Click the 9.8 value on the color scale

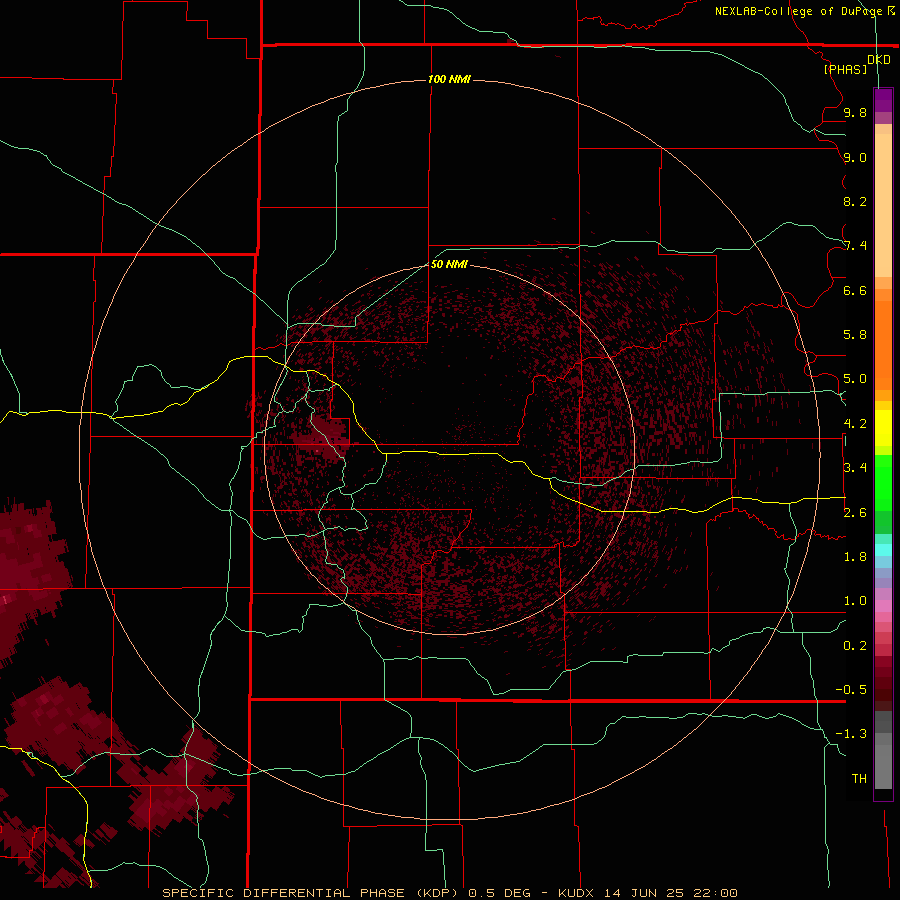click(x=855, y=112)
